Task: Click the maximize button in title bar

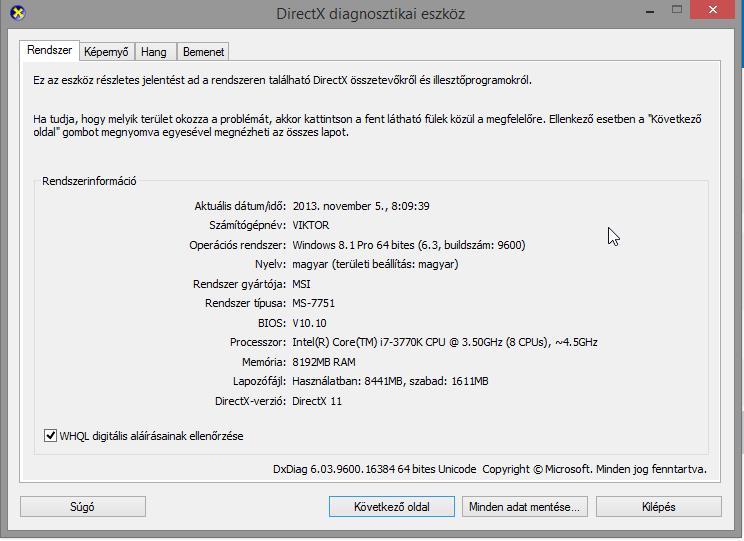Action: pyautogui.click(x=677, y=9)
